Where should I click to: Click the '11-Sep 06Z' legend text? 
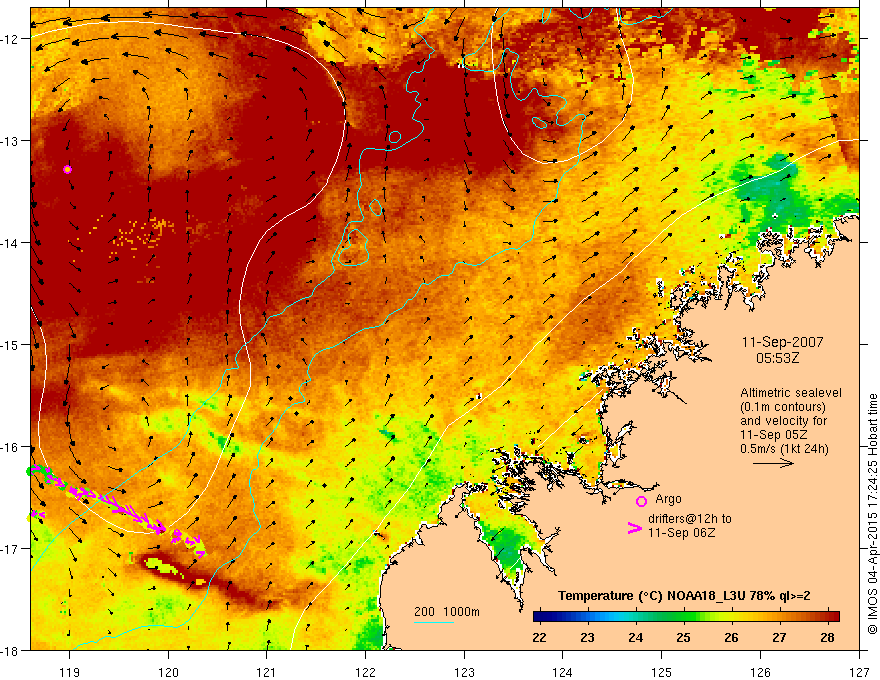(681, 533)
